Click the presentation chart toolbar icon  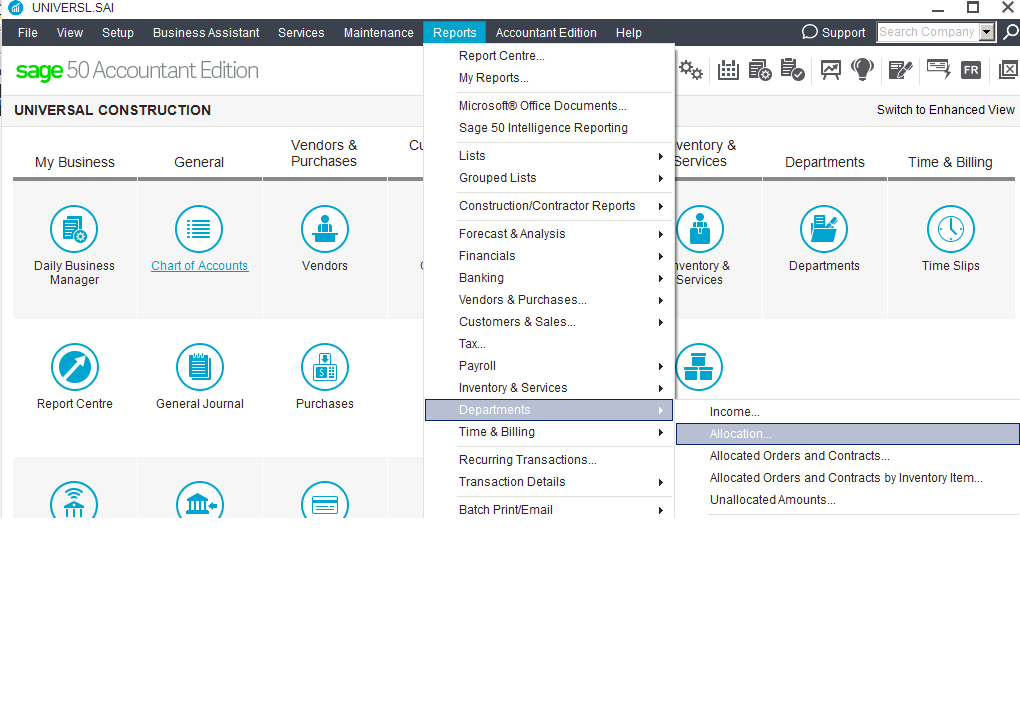[x=831, y=70]
